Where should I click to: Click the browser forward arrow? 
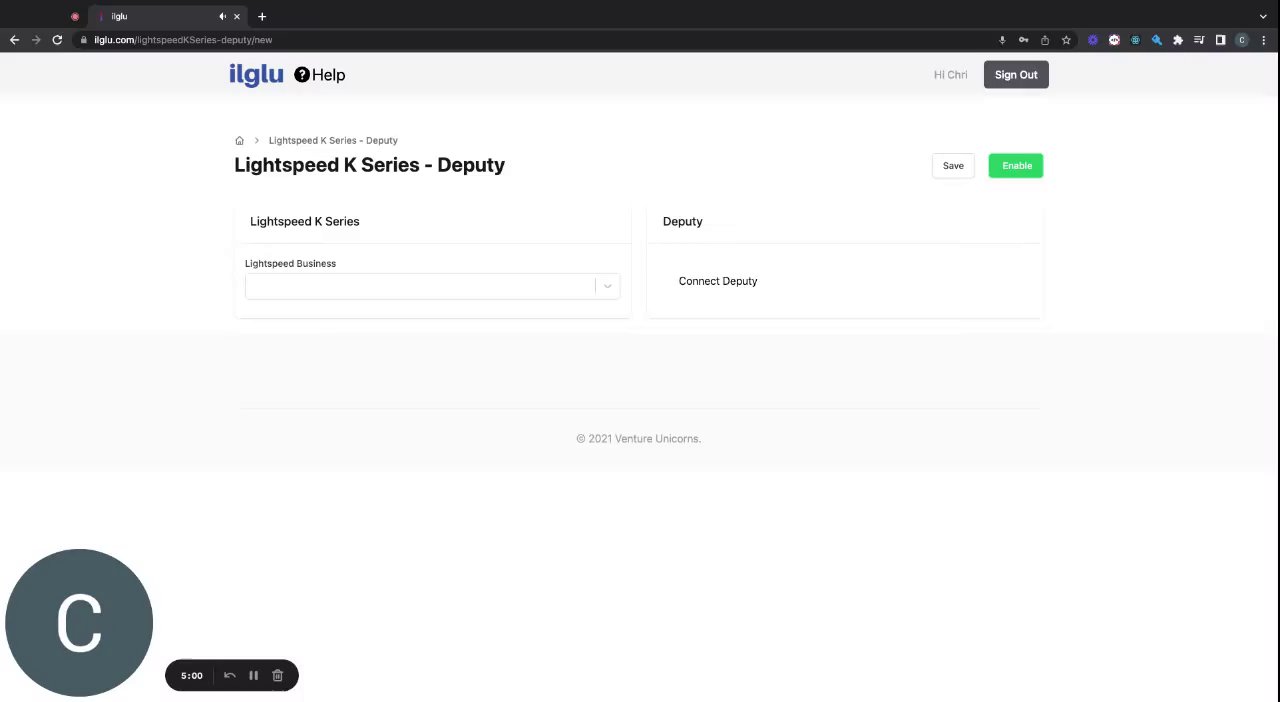(x=36, y=40)
